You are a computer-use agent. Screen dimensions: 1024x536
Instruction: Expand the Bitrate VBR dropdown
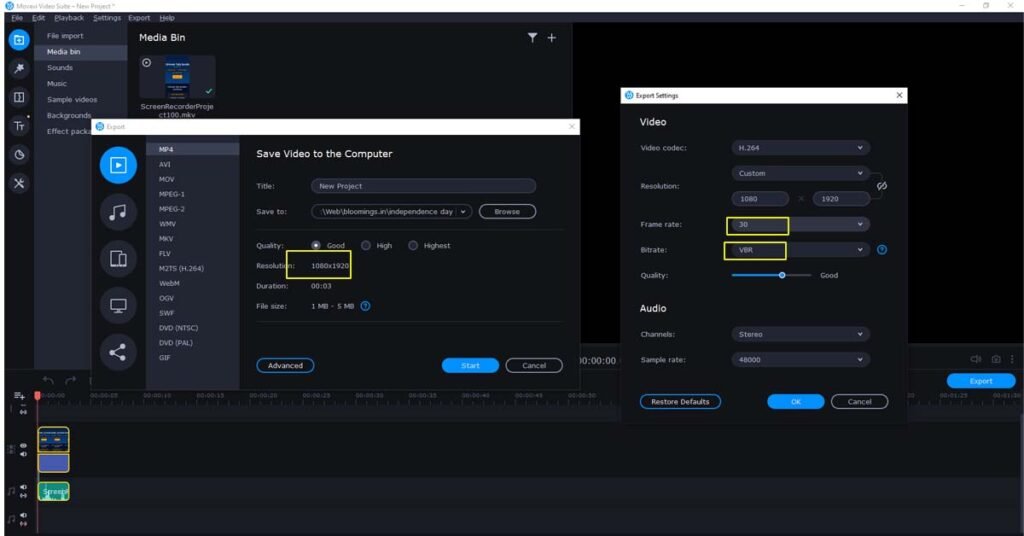pyautogui.click(x=801, y=249)
